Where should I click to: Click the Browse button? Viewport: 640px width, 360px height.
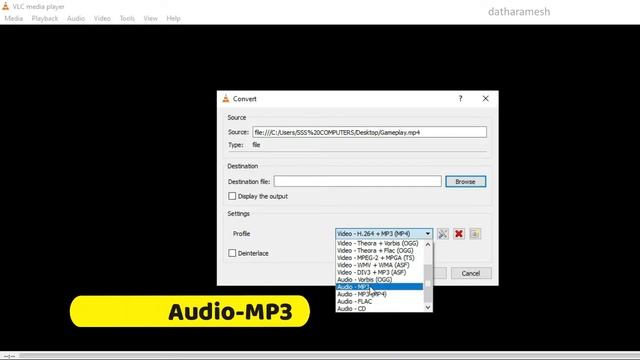point(466,181)
